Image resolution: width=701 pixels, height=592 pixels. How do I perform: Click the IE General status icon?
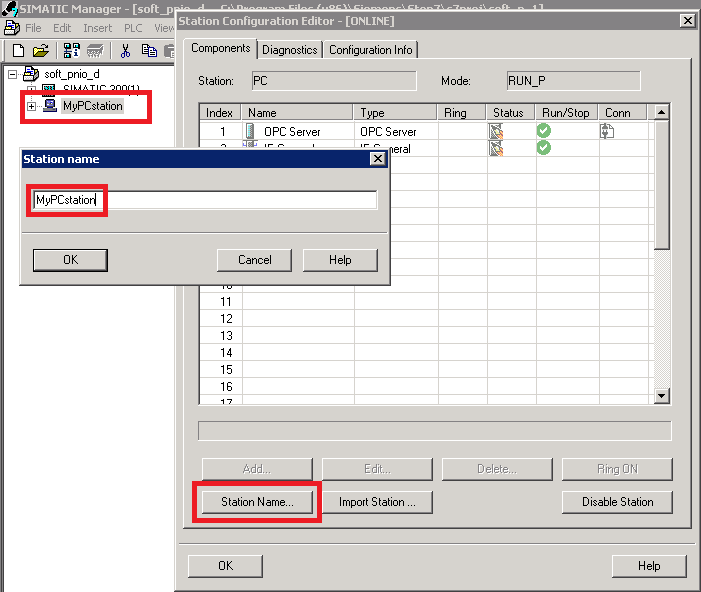[x=496, y=148]
